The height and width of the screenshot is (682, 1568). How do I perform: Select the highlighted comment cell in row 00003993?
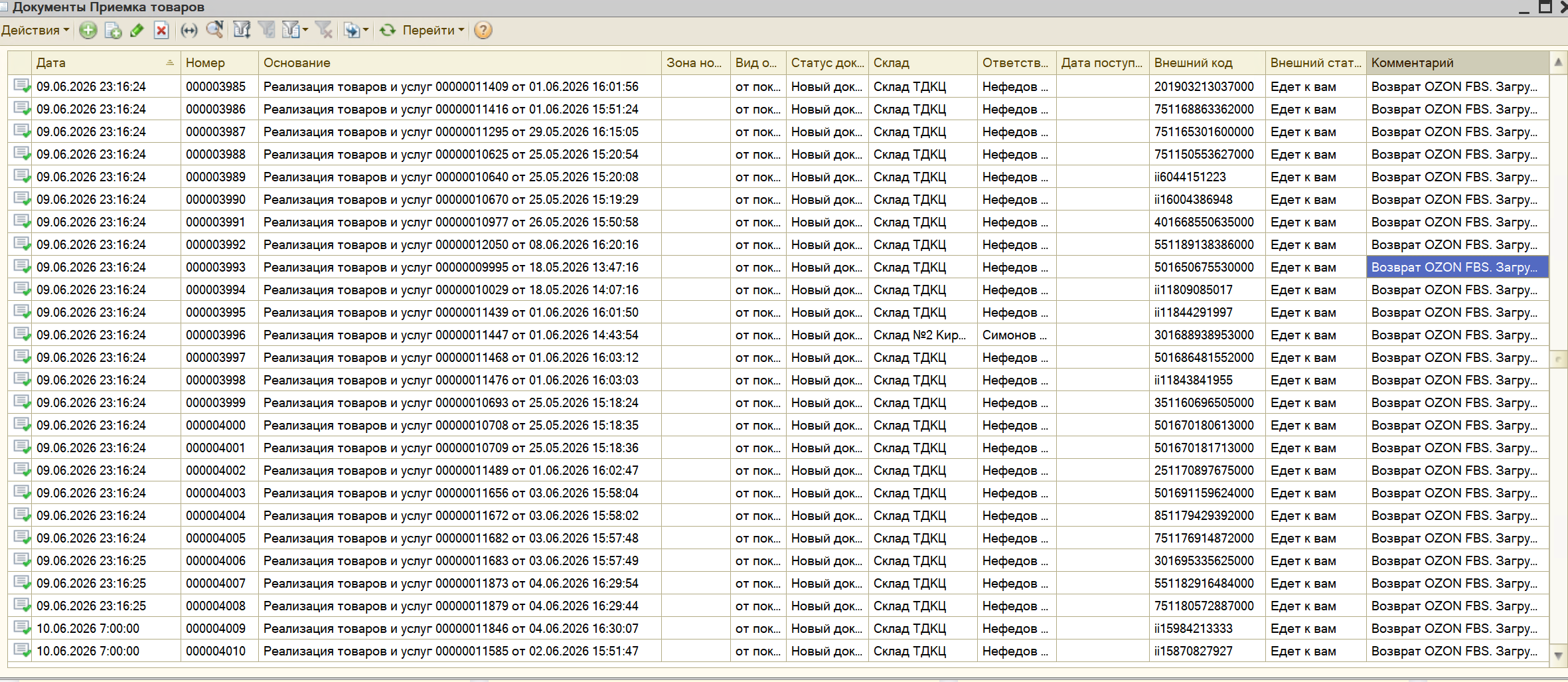tap(1457, 267)
